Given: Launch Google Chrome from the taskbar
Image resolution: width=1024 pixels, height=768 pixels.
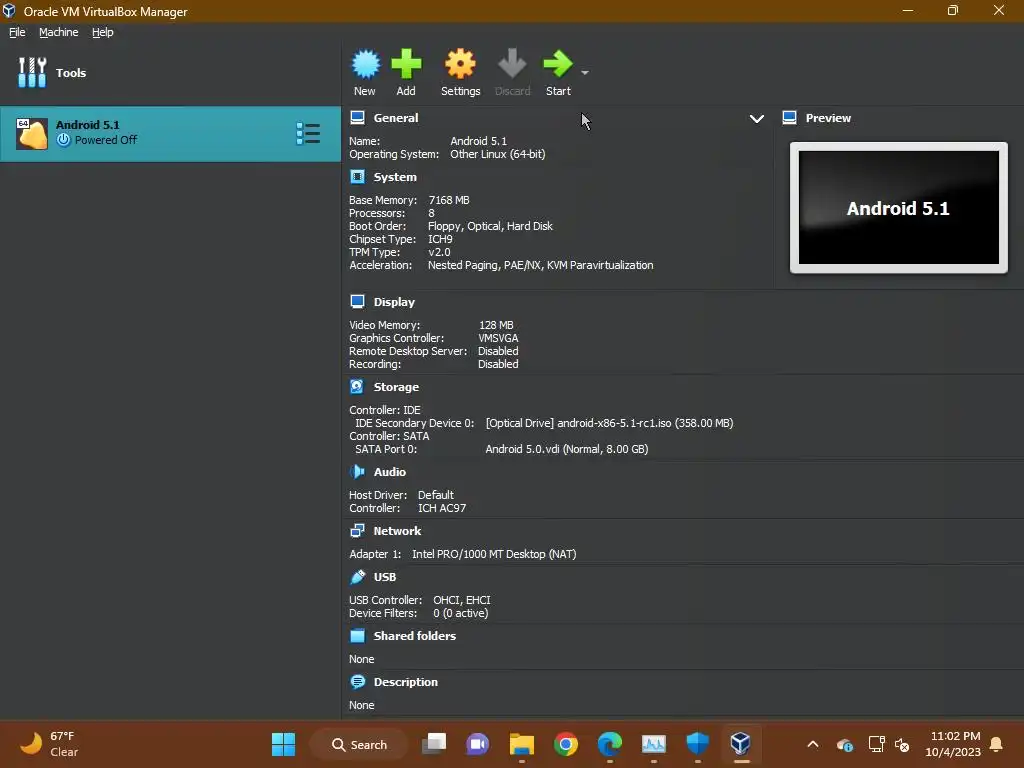Looking at the screenshot, I should pyautogui.click(x=566, y=744).
